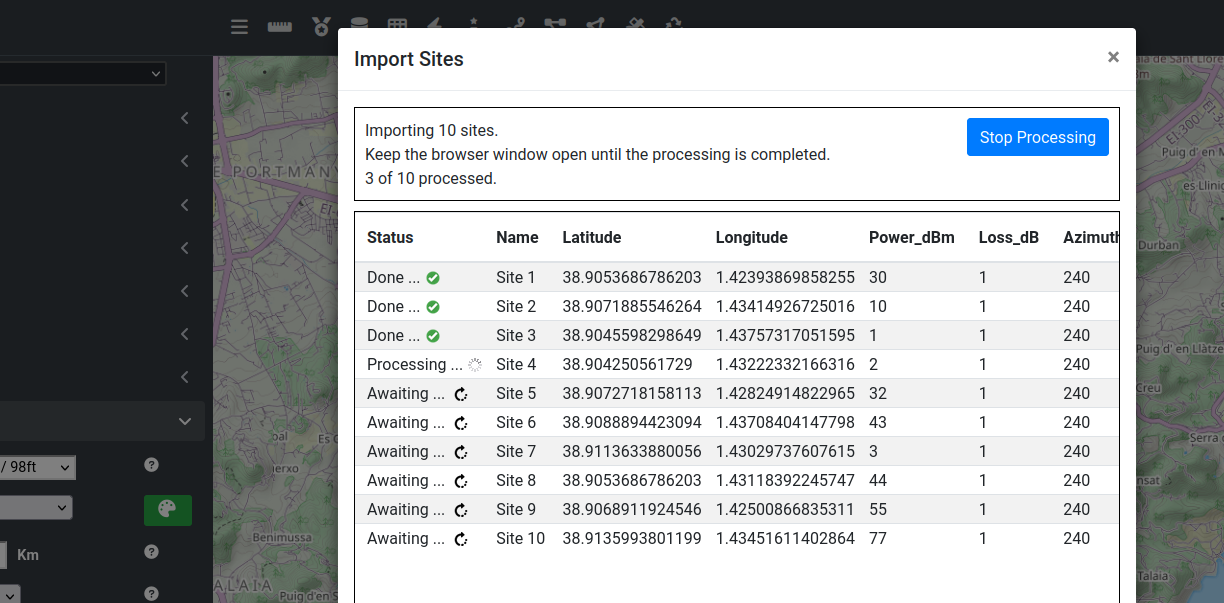1224x603 pixels.
Task: Open the dropdown left of the palette button
Action: point(36,508)
